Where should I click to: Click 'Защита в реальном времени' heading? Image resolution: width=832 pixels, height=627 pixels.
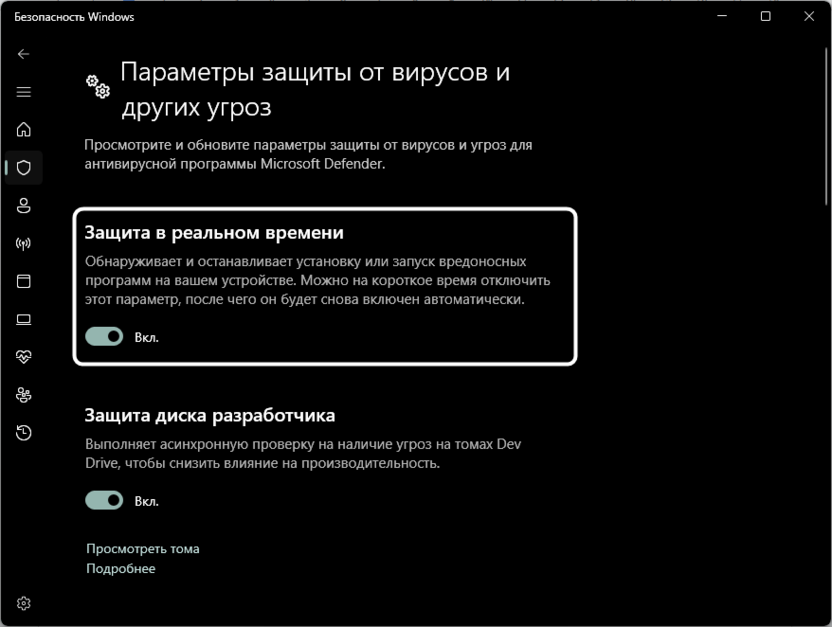point(214,233)
